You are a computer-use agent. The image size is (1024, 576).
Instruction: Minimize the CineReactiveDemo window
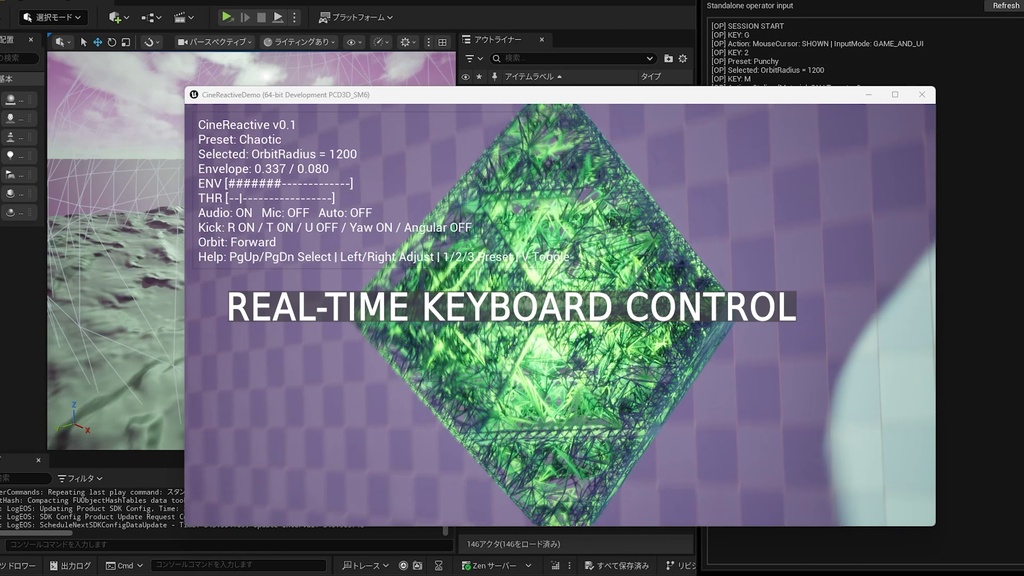tap(869, 95)
